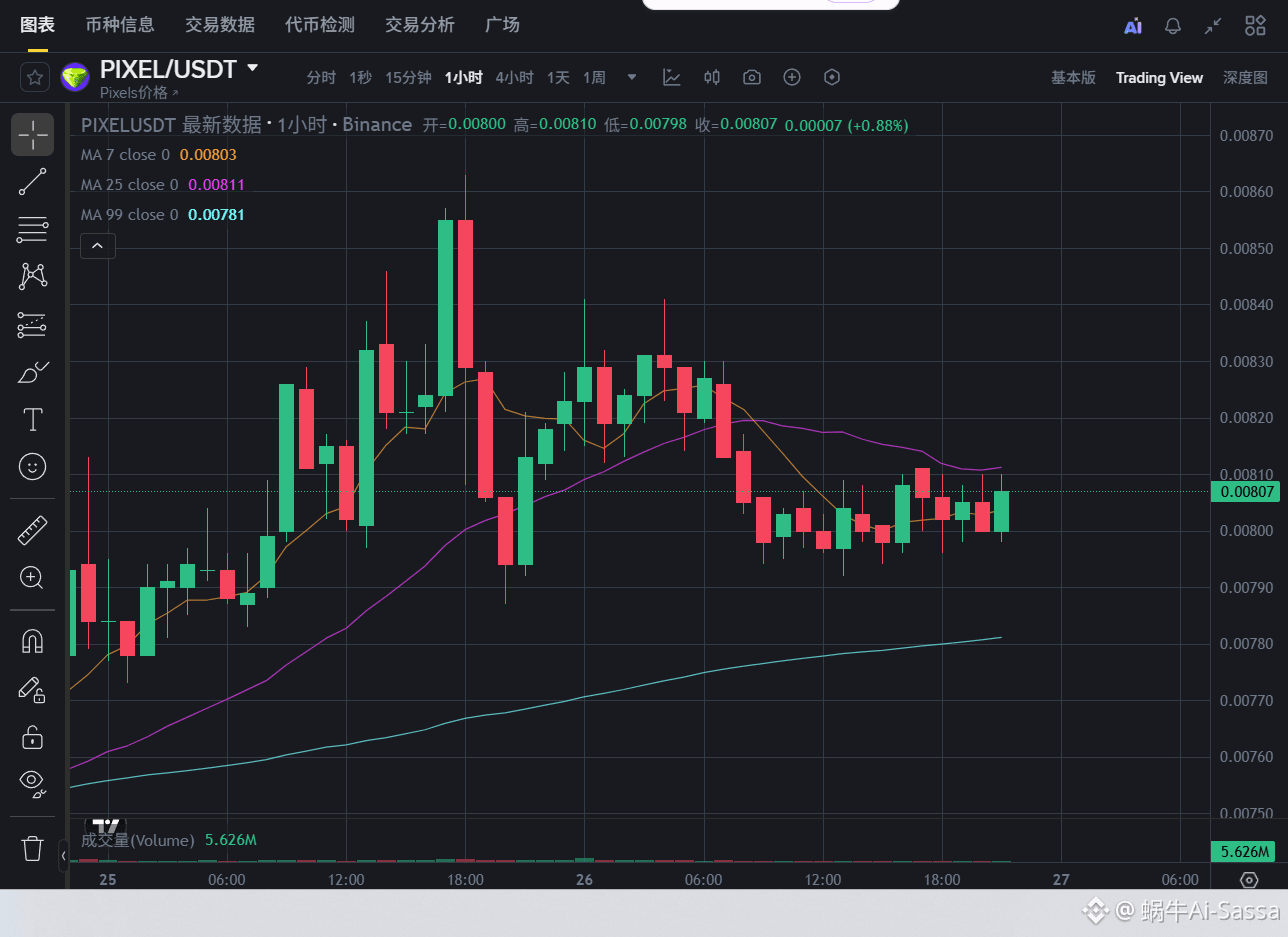
Task: Open the layout grid icon
Action: coord(1255,26)
